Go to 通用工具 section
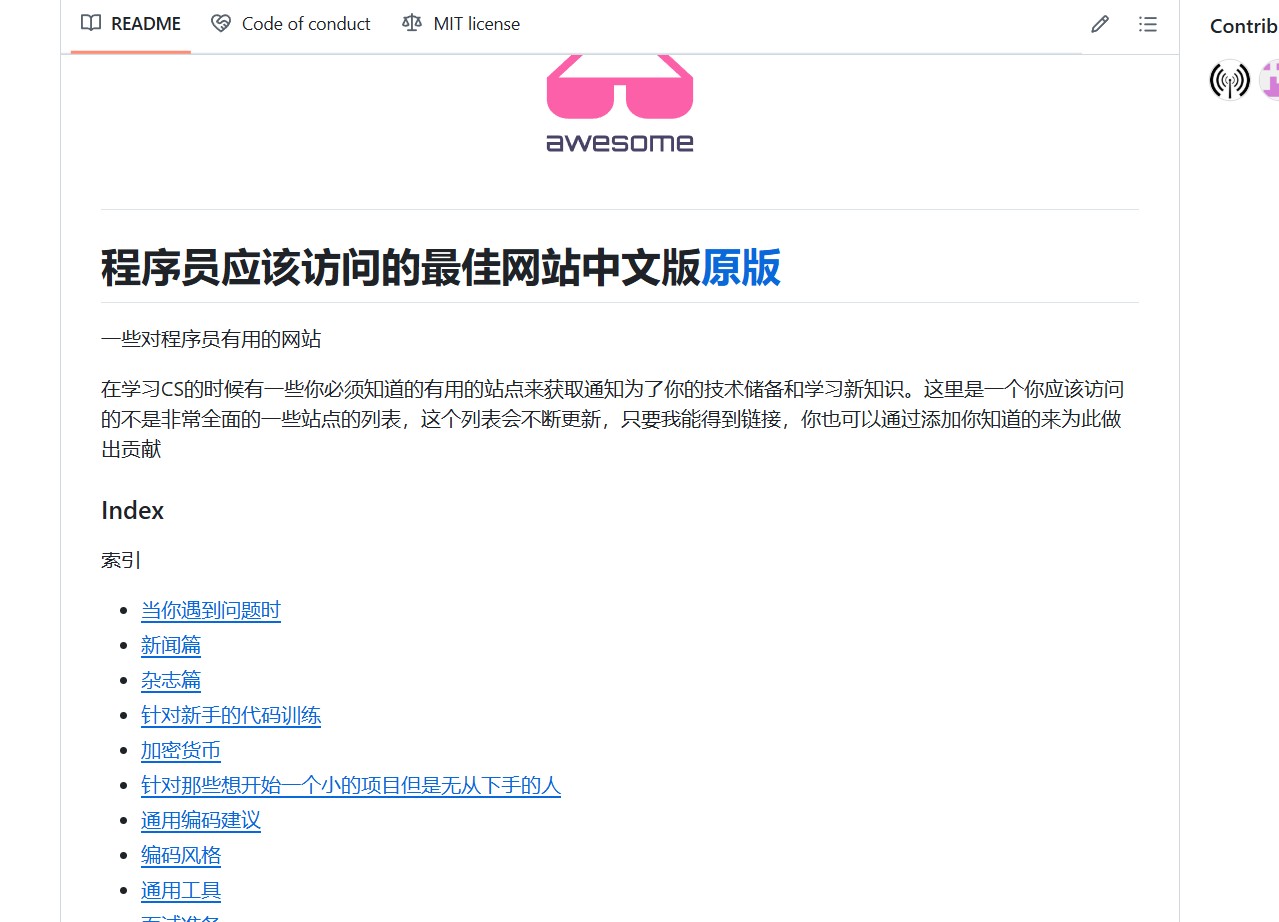1279x922 pixels. click(181, 891)
